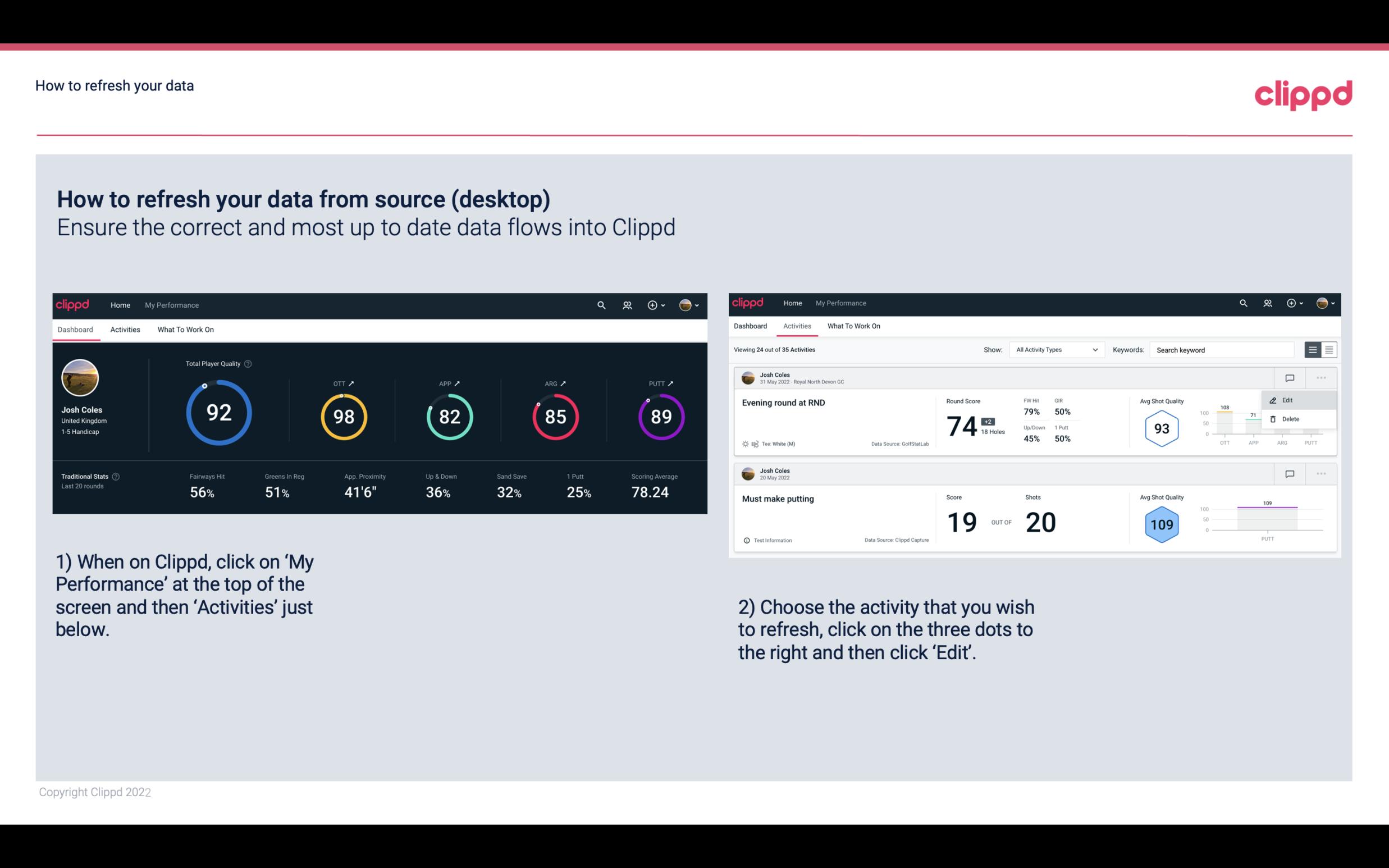This screenshot has height=868, width=1389.
Task: Click the Search keyword input field
Action: [1224, 349]
